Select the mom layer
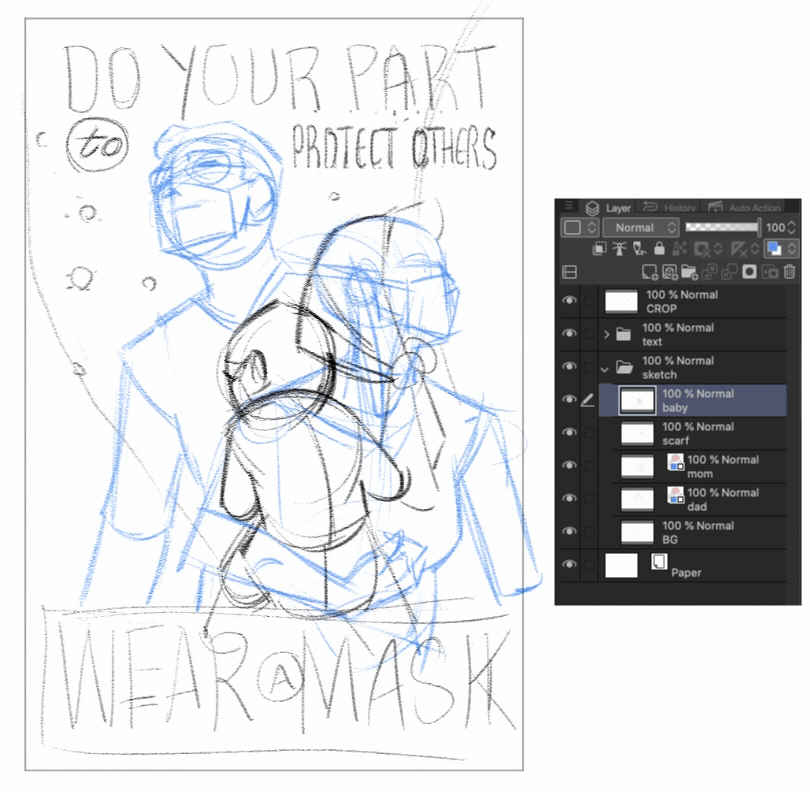Image resolution: width=810 pixels, height=792 pixels. (693, 466)
